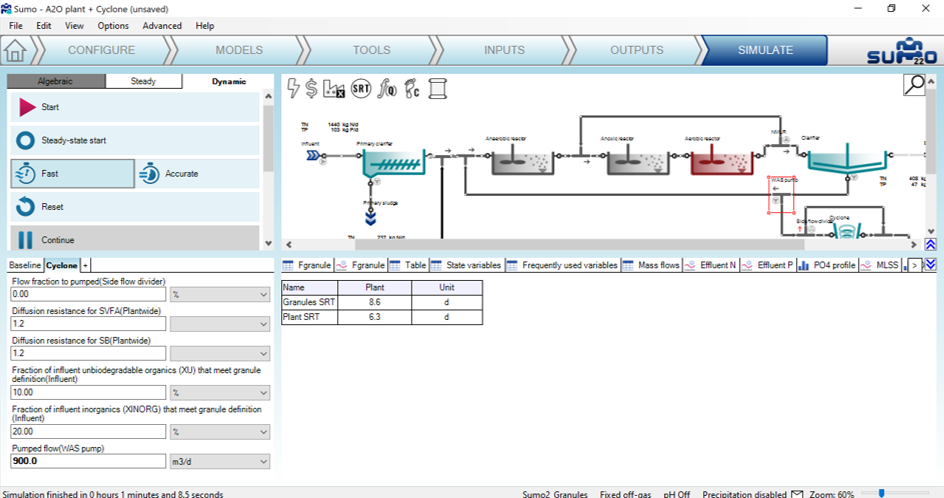The height and width of the screenshot is (498, 944).
Task: Open unit dropdown for Pumped flow WAS pump
Action: [220, 461]
